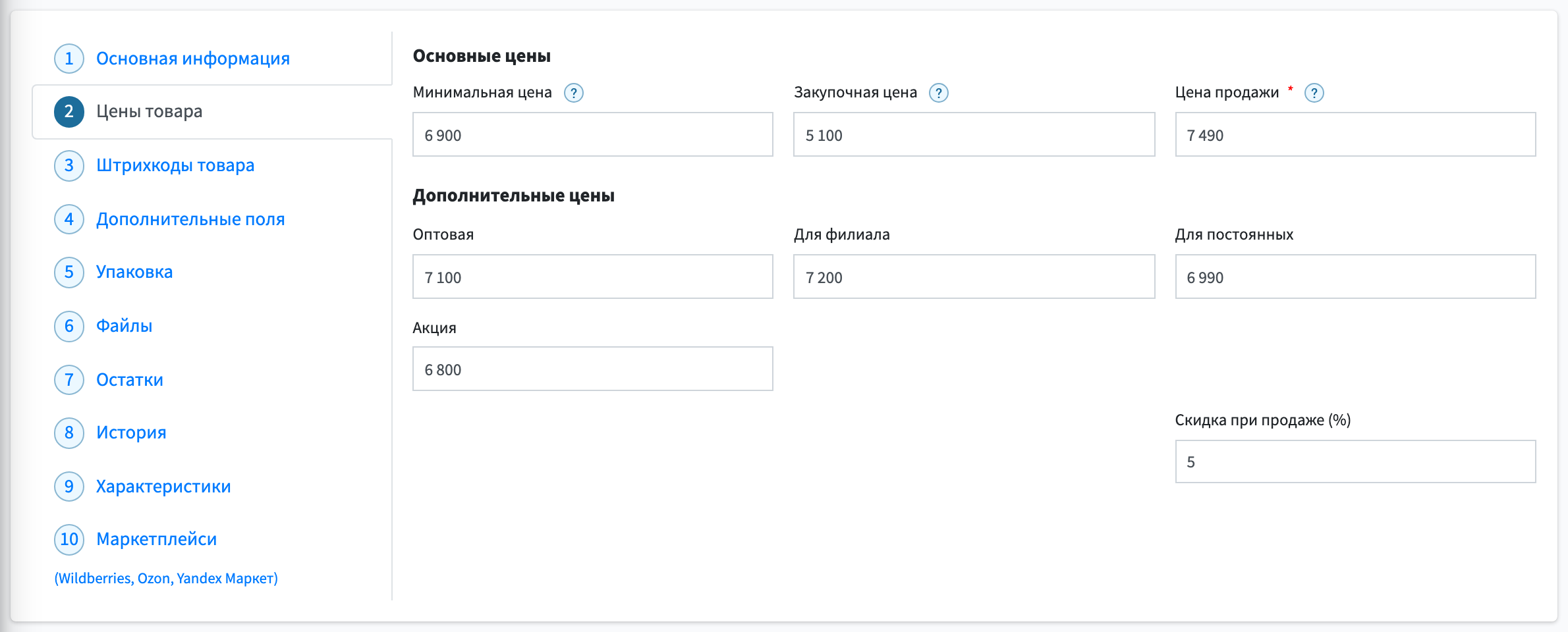Click the Скидка при продаже (%) field

click(1356, 461)
